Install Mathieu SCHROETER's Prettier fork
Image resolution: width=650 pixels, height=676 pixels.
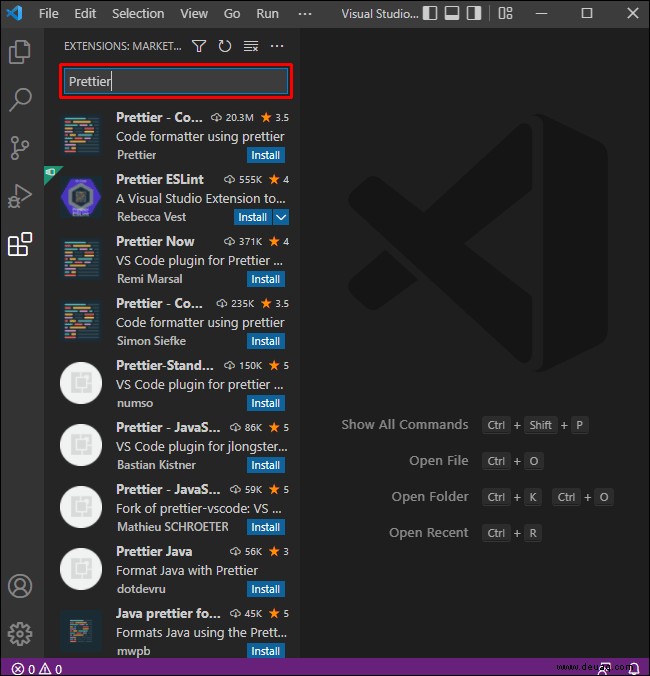[266, 527]
